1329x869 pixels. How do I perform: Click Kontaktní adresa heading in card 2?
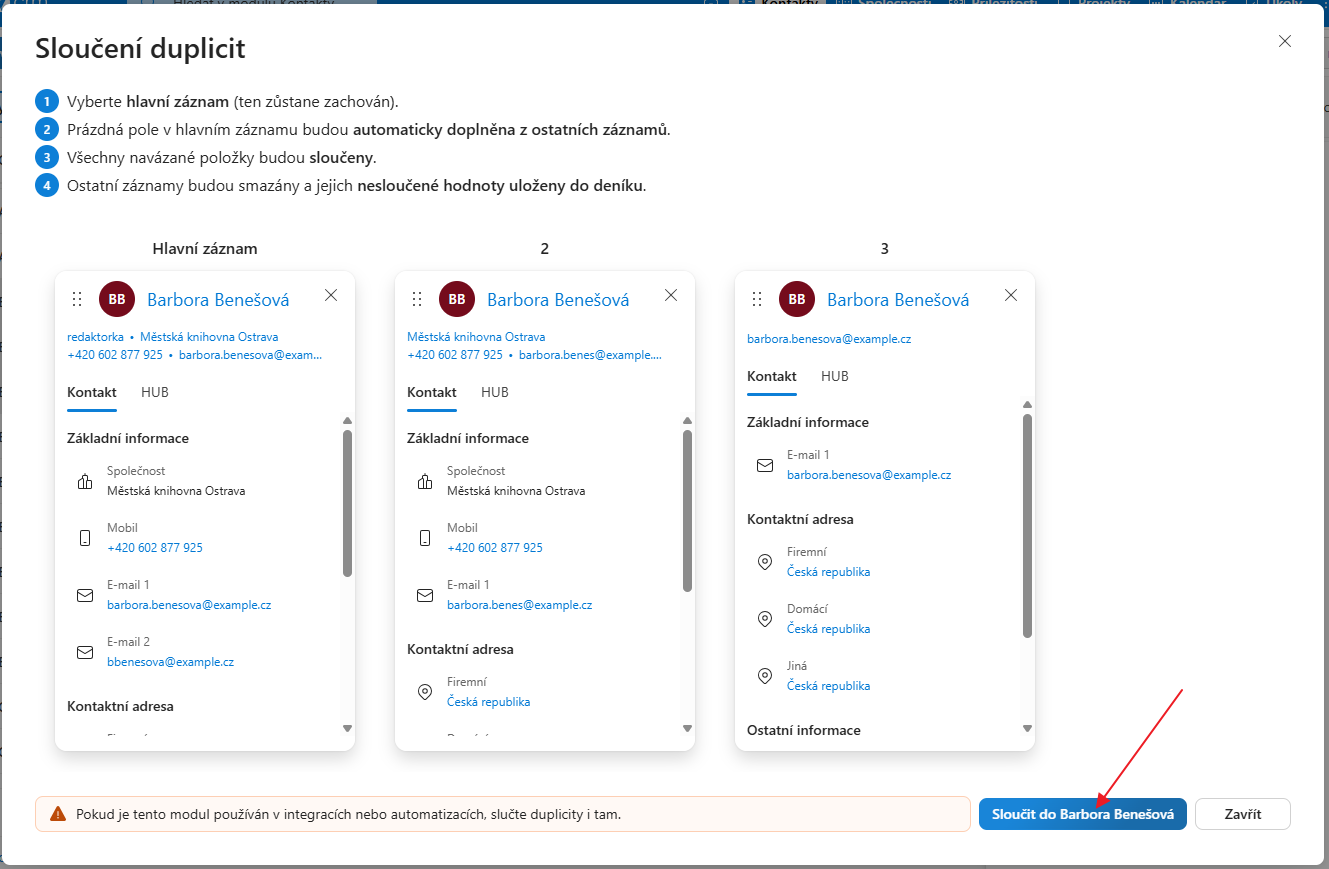coord(460,649)
